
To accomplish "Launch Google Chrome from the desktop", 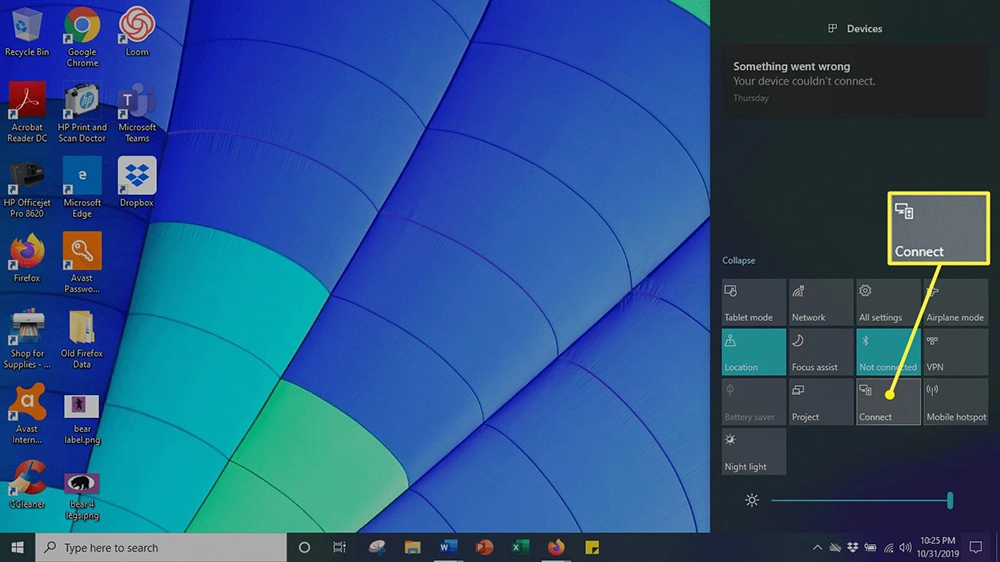I will point(82,37).
